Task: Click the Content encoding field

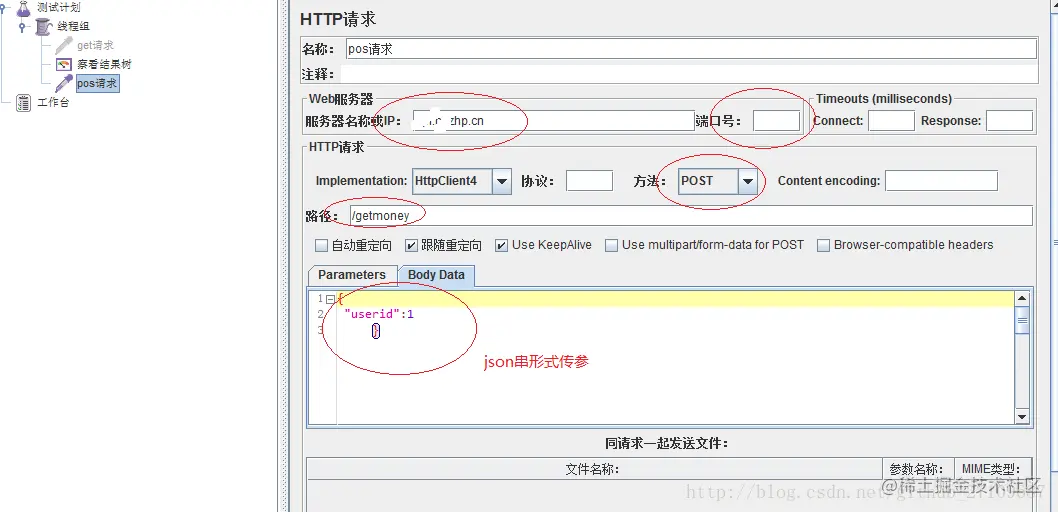Action: tap(941, 181)
